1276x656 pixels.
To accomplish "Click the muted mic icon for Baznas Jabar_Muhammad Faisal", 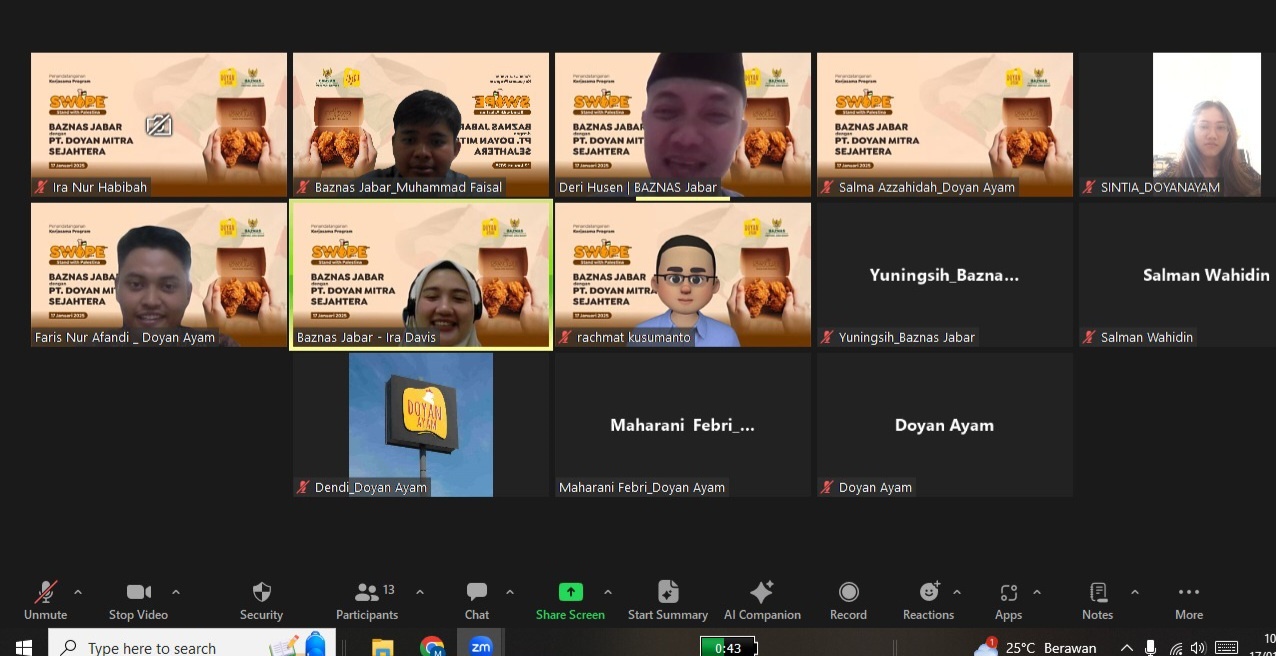I will tap(303, 187).
